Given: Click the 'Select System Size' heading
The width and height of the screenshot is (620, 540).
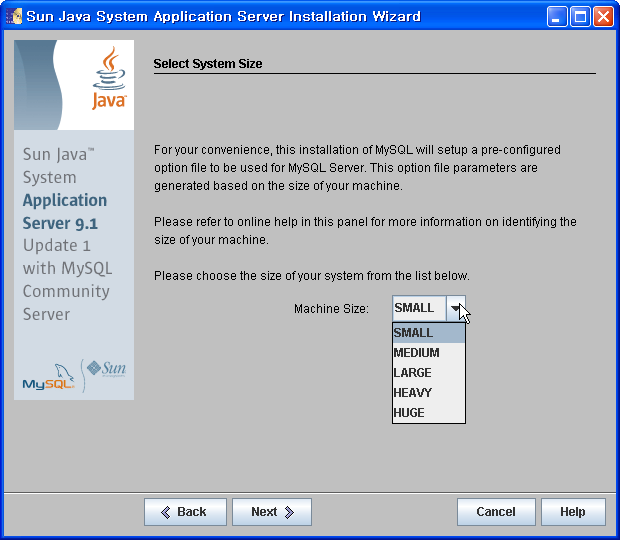Looking at the screenshot, I should click(208, 64).
